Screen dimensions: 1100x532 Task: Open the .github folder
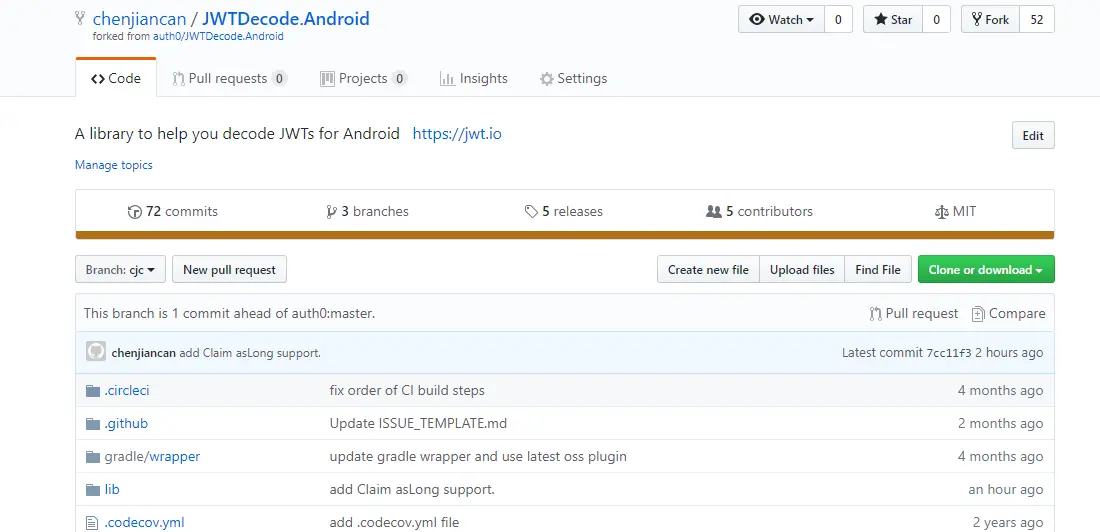(x=126, y=423)
